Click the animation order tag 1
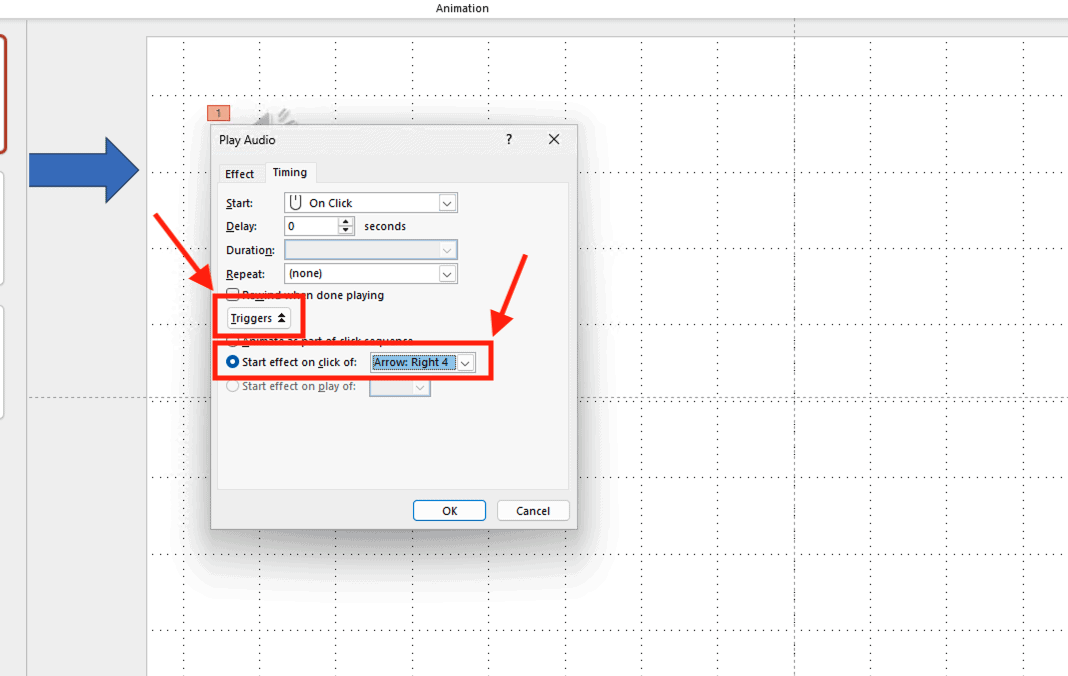The image size is (1068, 676). point(219,113)
